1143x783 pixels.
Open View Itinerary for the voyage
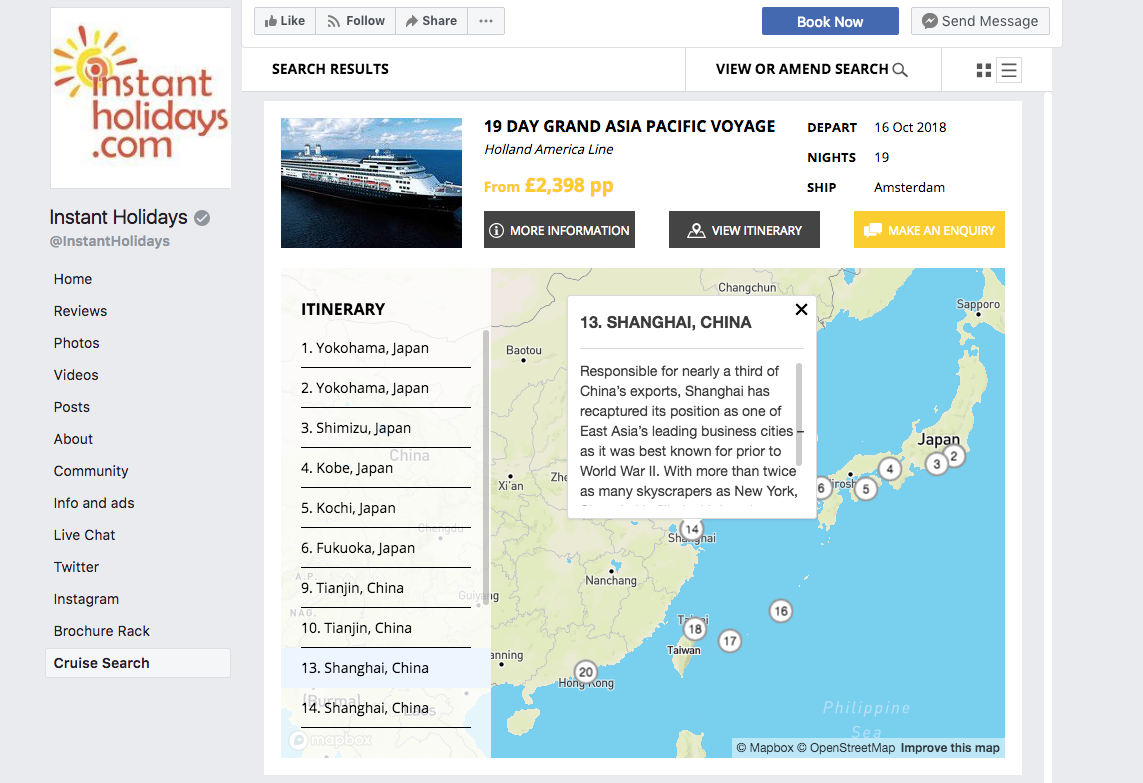744,229
